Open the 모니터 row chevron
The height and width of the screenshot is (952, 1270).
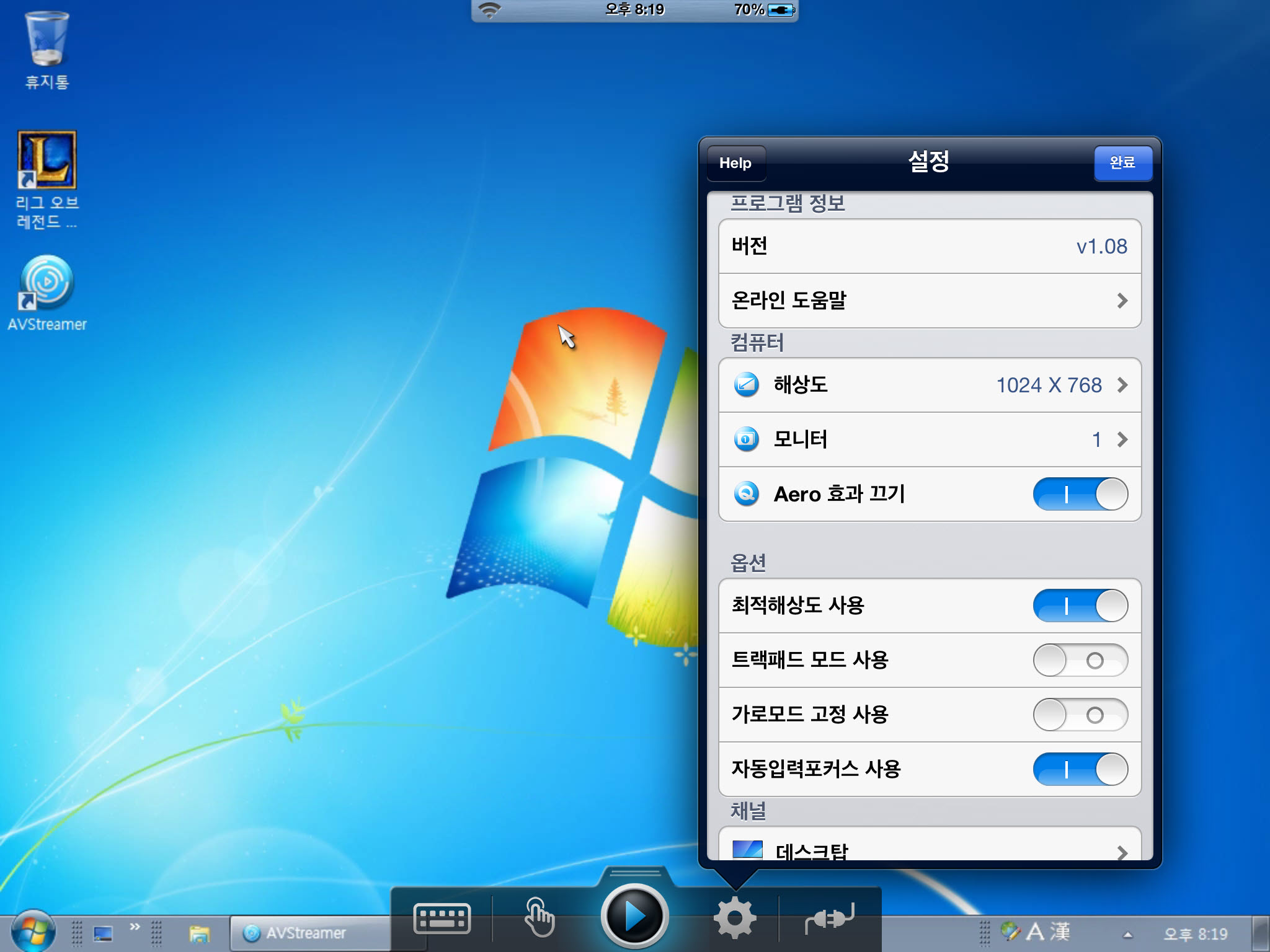click(1122, 439)
